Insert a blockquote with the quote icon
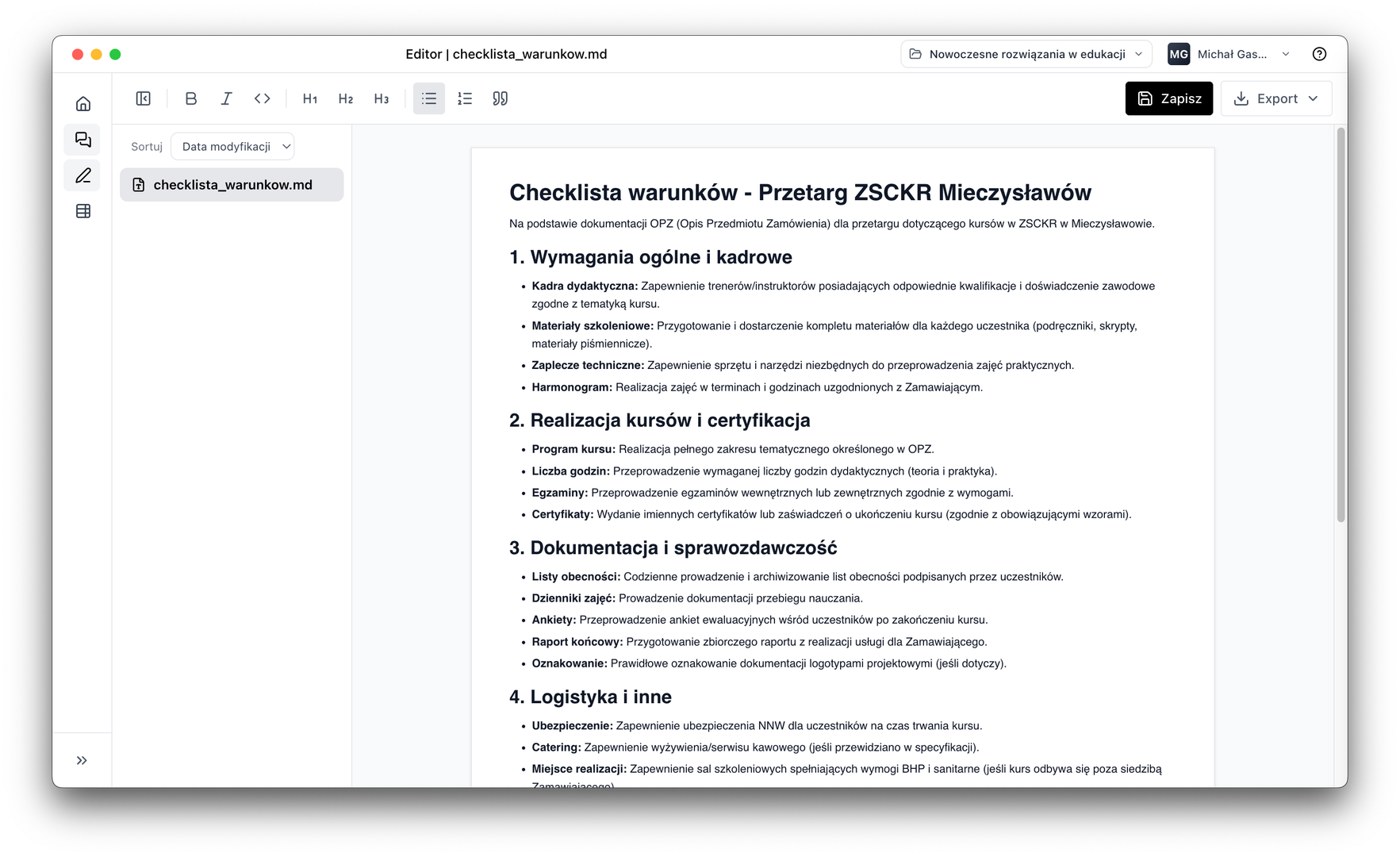Image resolution: width=1400 pixels, height=857 pixels. click(500, 98)
